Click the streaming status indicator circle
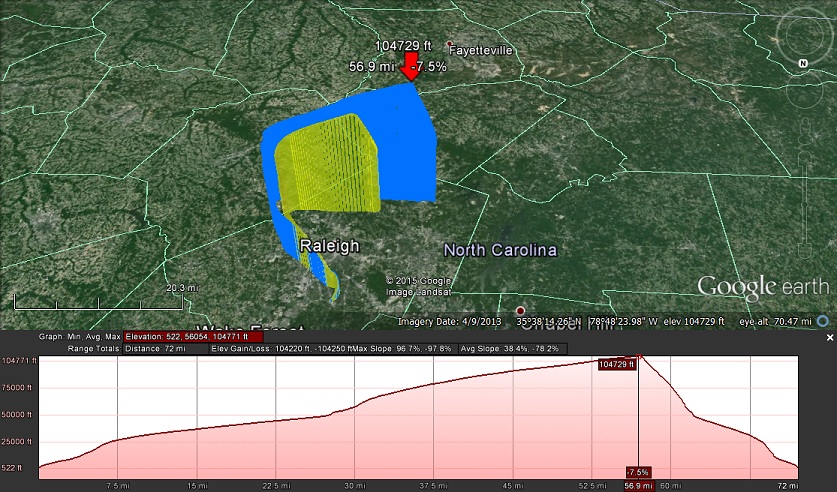Image resolution: width=837 pixels, height=492 pixels. click(822, 322)
